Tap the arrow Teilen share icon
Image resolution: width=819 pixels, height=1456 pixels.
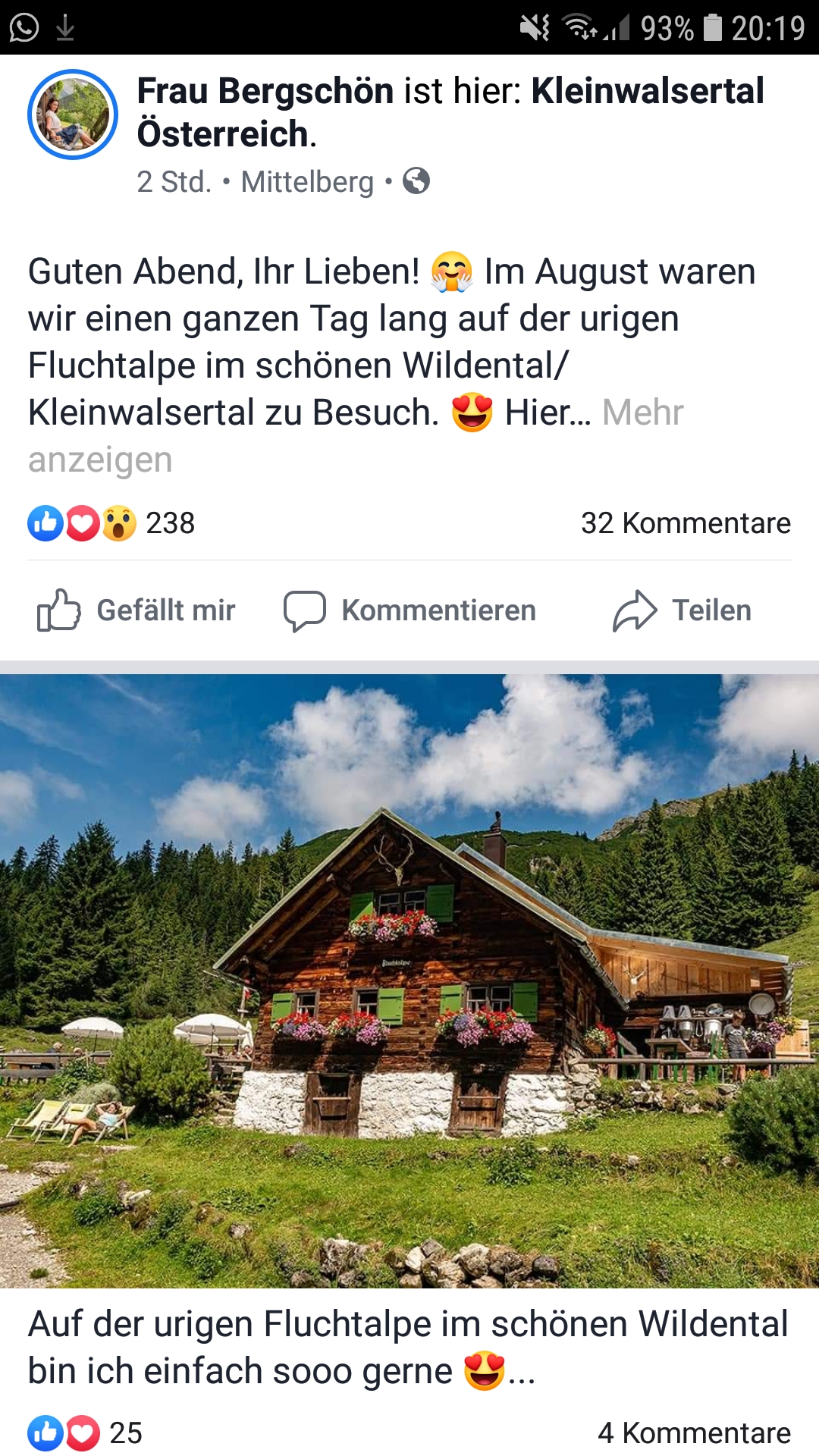(635, 610)
